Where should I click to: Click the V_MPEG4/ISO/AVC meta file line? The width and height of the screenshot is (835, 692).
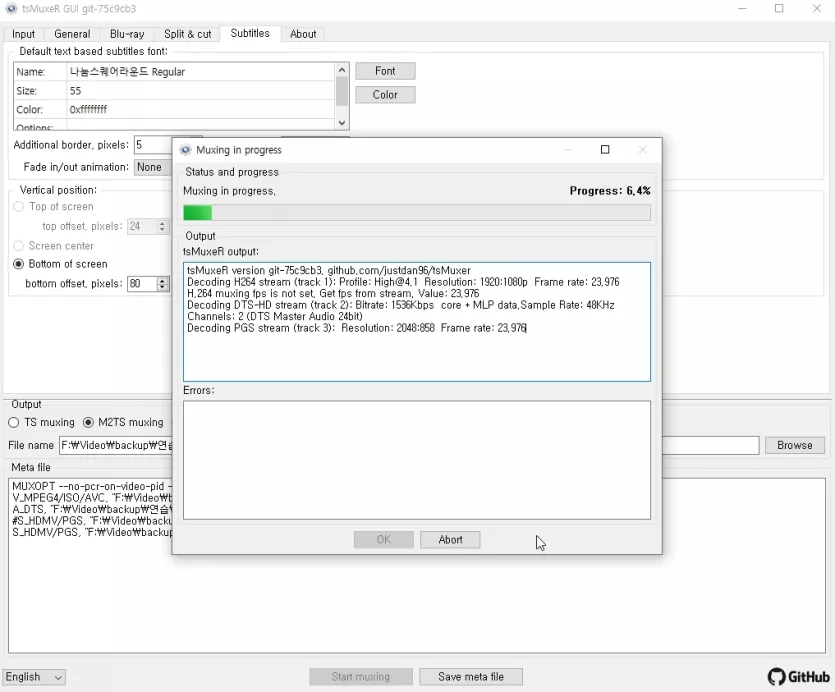click(92, 498)
